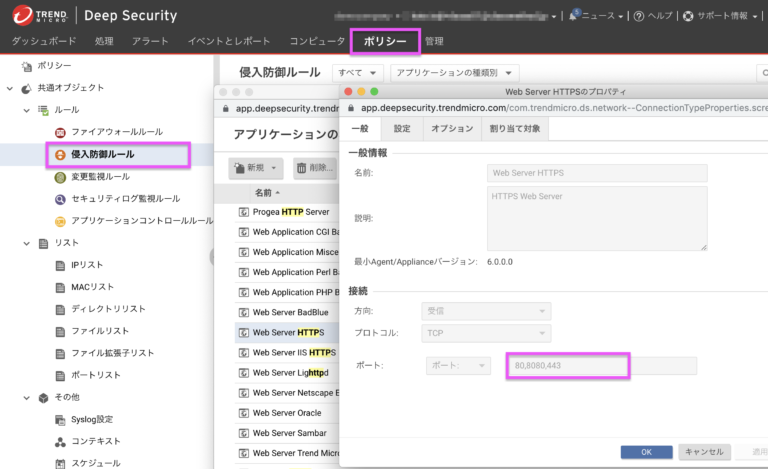Viewport: 768px width, 469px height.
Task: Open the 管理 menu
Action: point(434,41)
